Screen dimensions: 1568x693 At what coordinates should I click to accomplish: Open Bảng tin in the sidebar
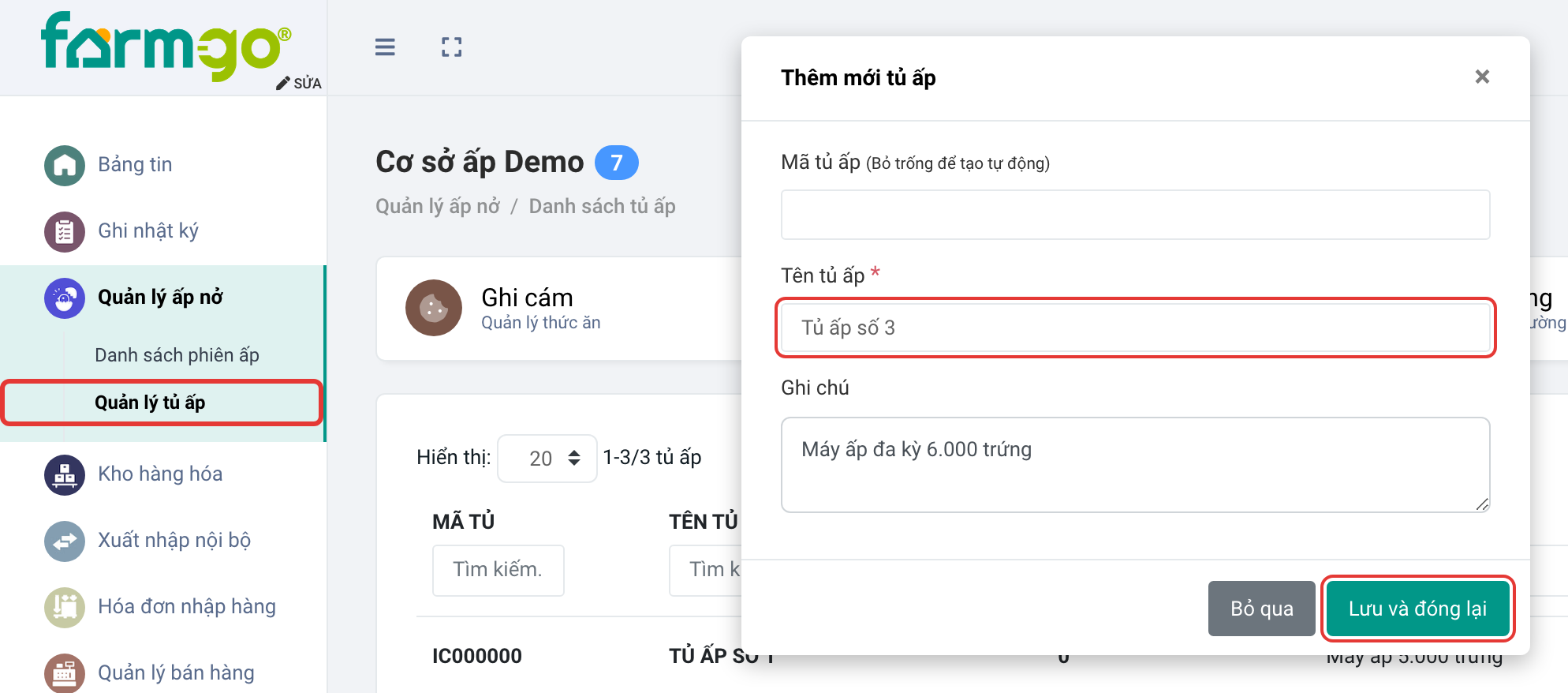tap(135, 164)
